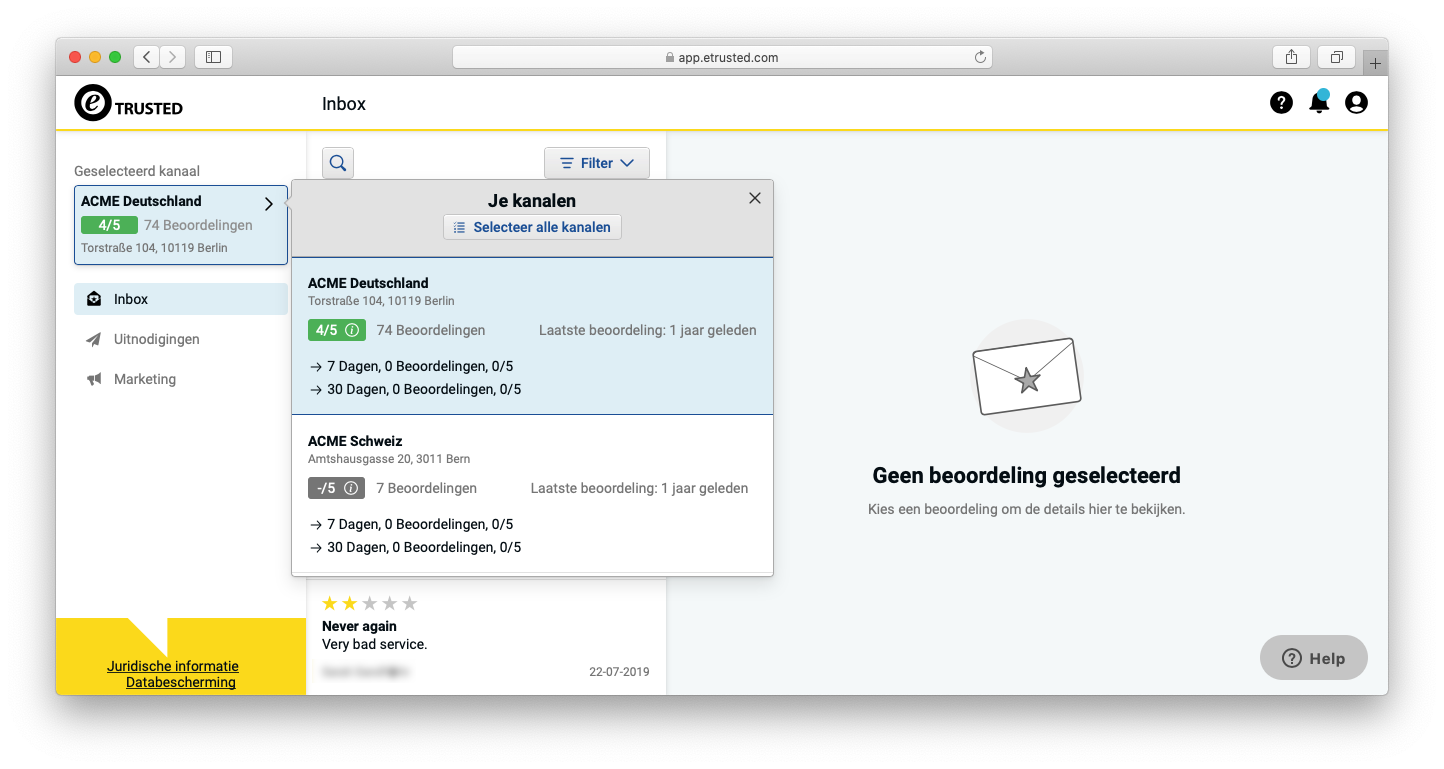Viewport: 1444px width, 769px height.
Task: Click the envelope star illustration
Action: (x=1027, y=376)
